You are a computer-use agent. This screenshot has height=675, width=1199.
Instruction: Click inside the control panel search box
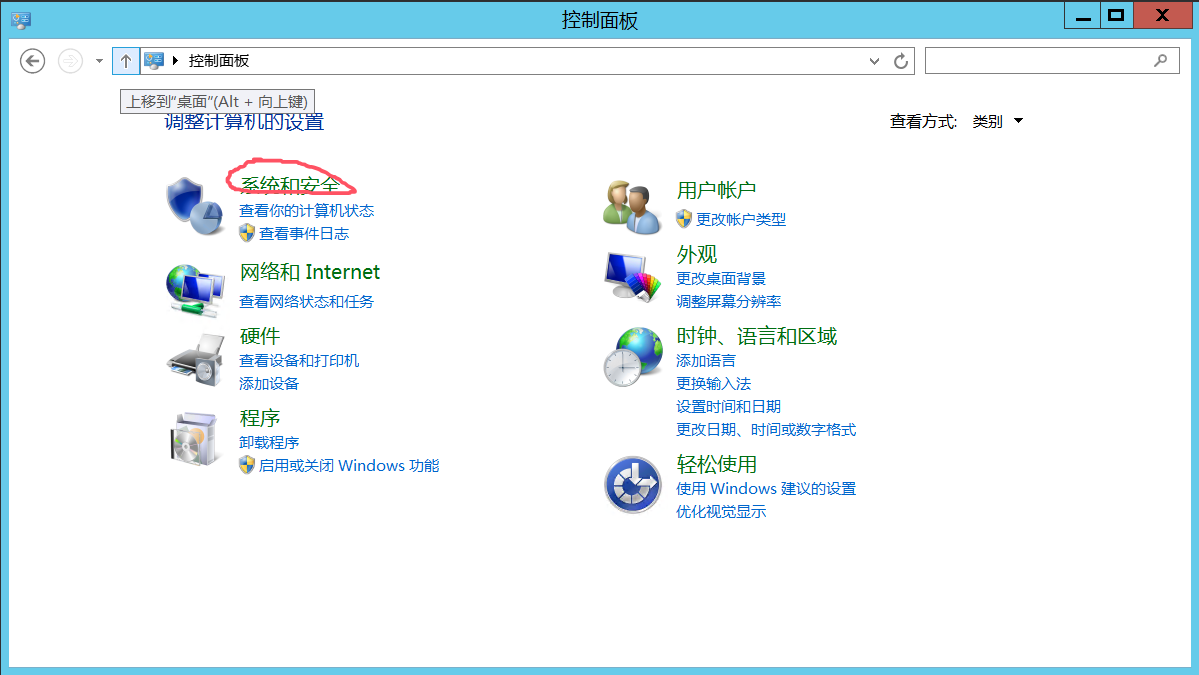pos(1052,60)
